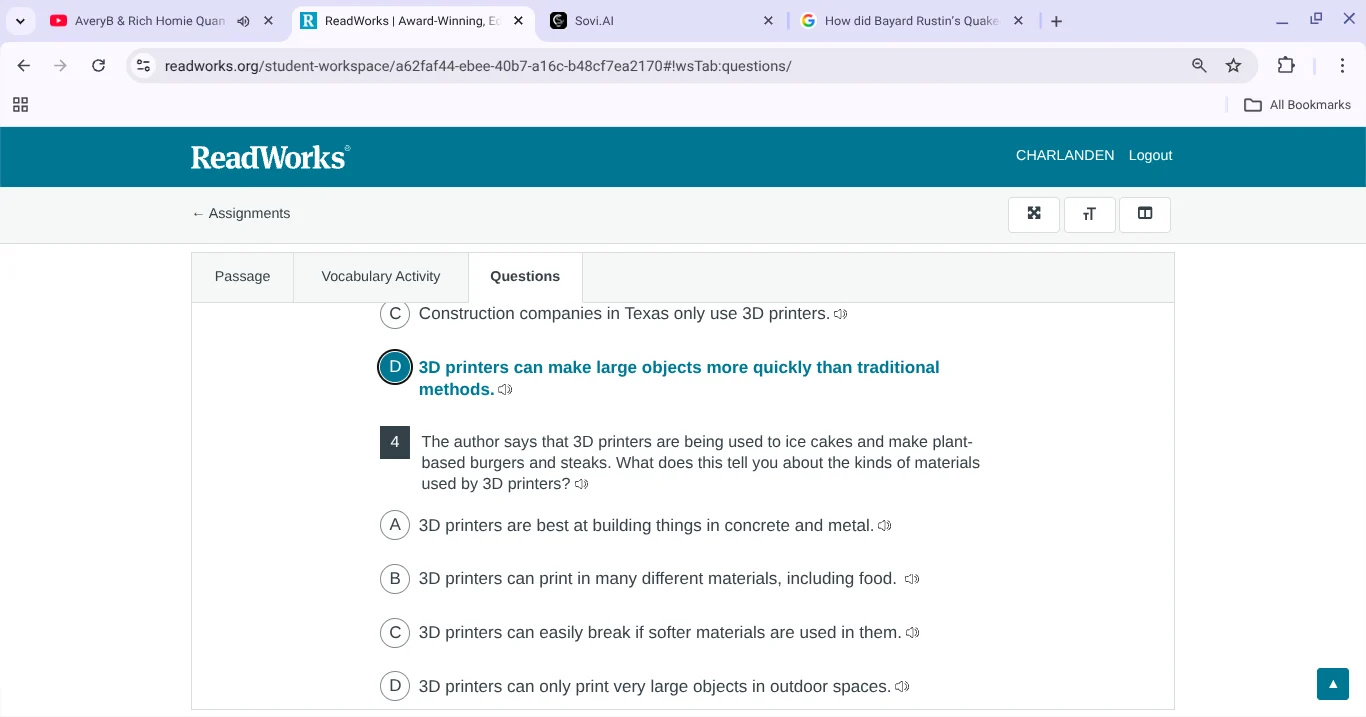Open the Vocabulary Activity tab
Viewport: 1366px width, 717px height.
380,276
